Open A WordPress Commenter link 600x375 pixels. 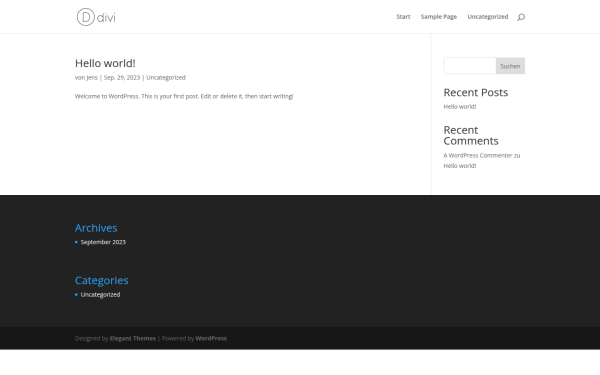478,155
